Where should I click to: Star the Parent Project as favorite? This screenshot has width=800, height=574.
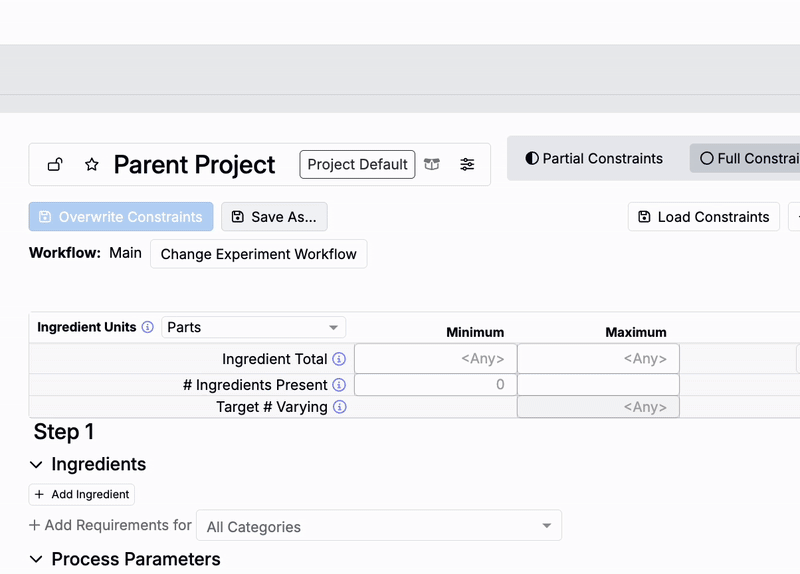point(92,165)
